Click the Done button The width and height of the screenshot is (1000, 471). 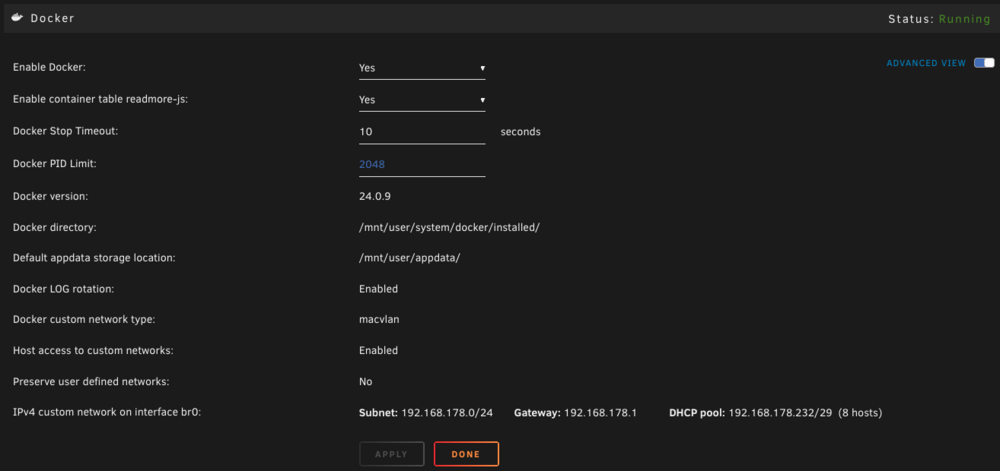pos(466,454)
